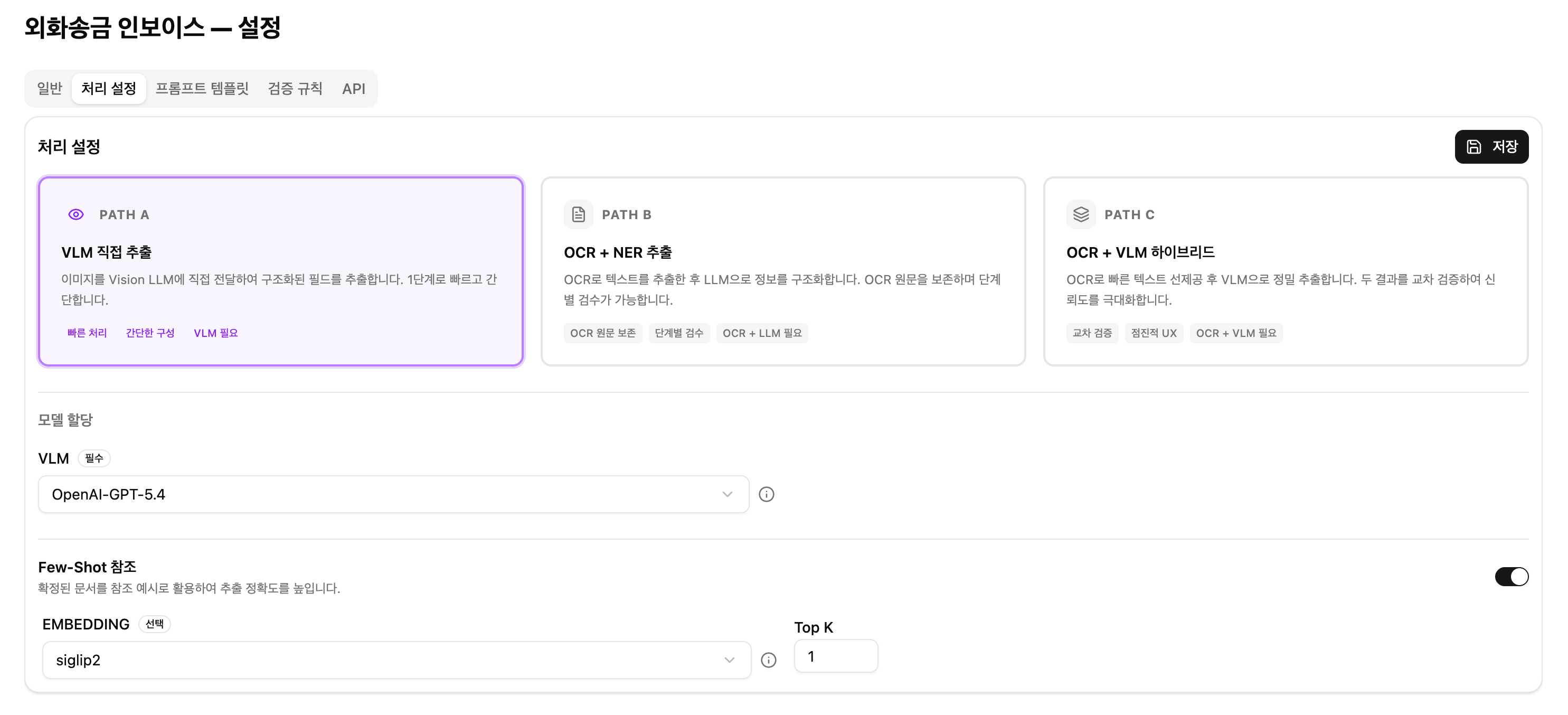Open the OpenAI-GPT-5.4 VLM dropdown

point(393,494)
